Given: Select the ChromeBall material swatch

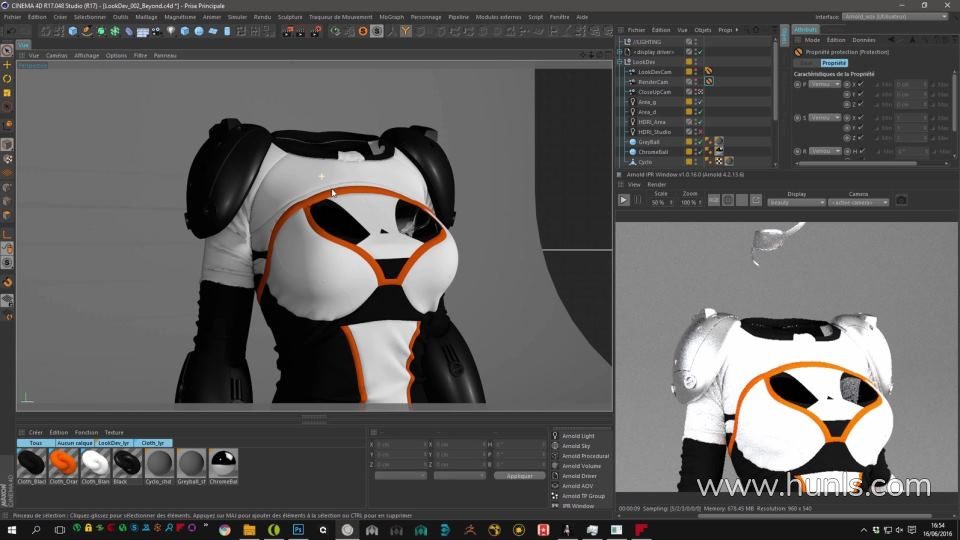Looking at the screenshot, I should (223, 463).
